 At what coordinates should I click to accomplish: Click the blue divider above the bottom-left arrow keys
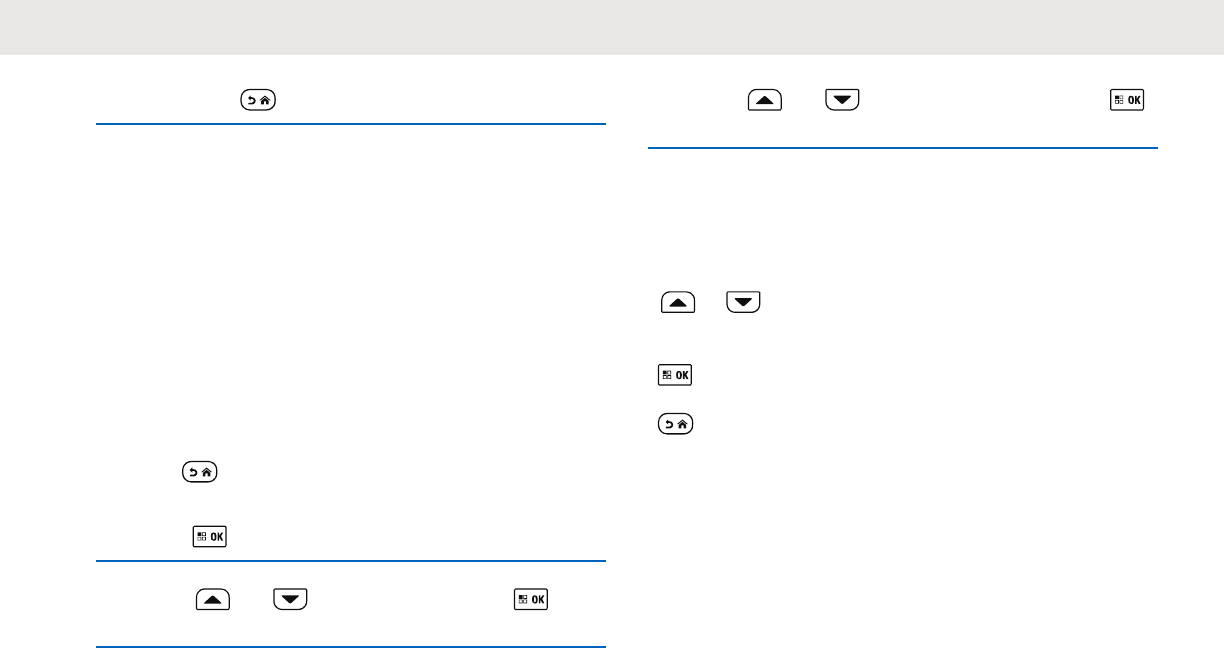(x=351, y=562)
